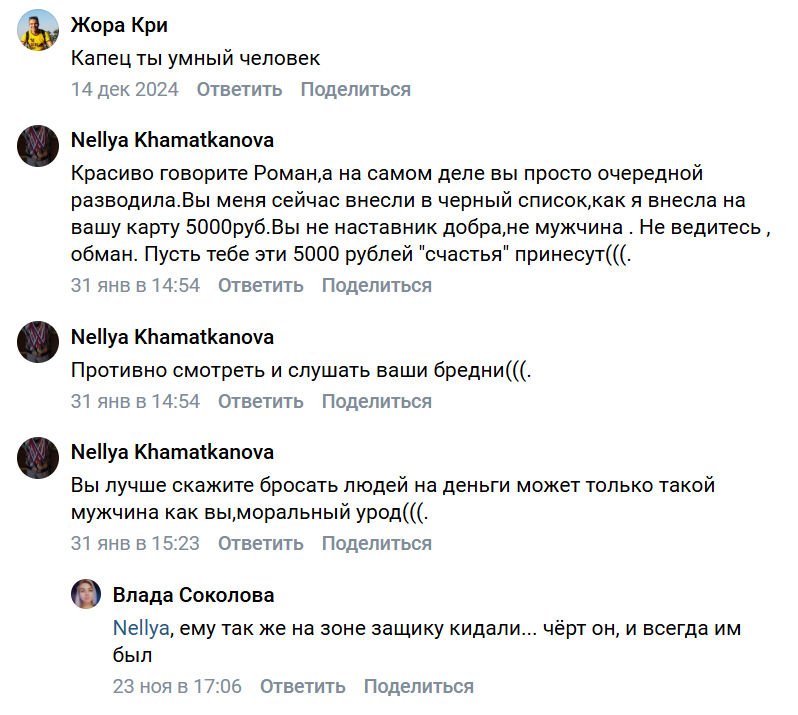Click Ответить under Жора Кри's comment
The image size is (798, 715).
pyautogui.click(x=239, y=89)
